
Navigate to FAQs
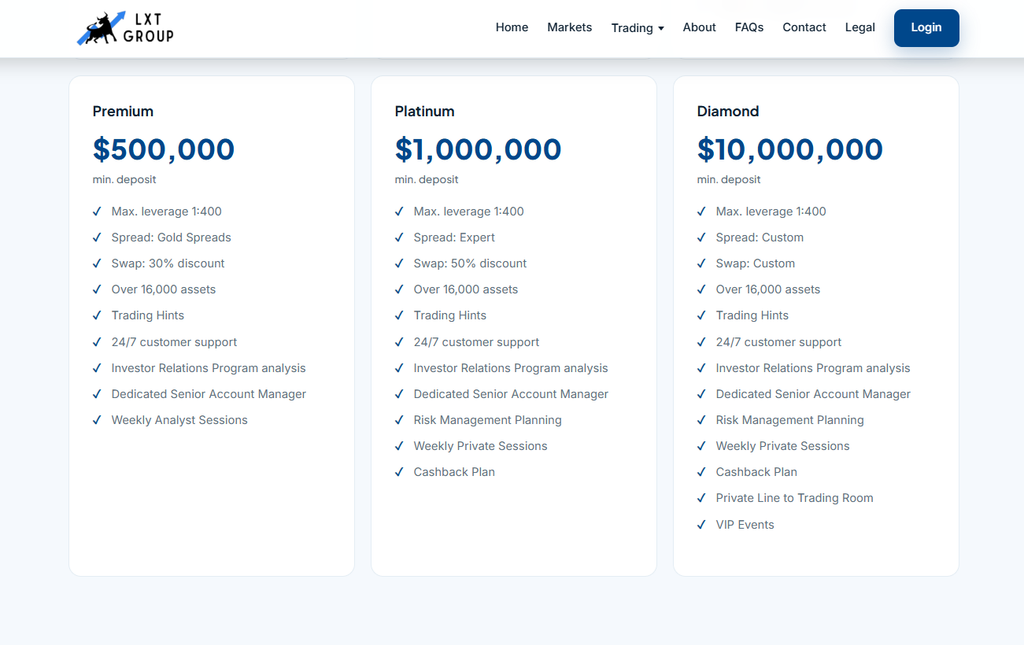point(749,27)
